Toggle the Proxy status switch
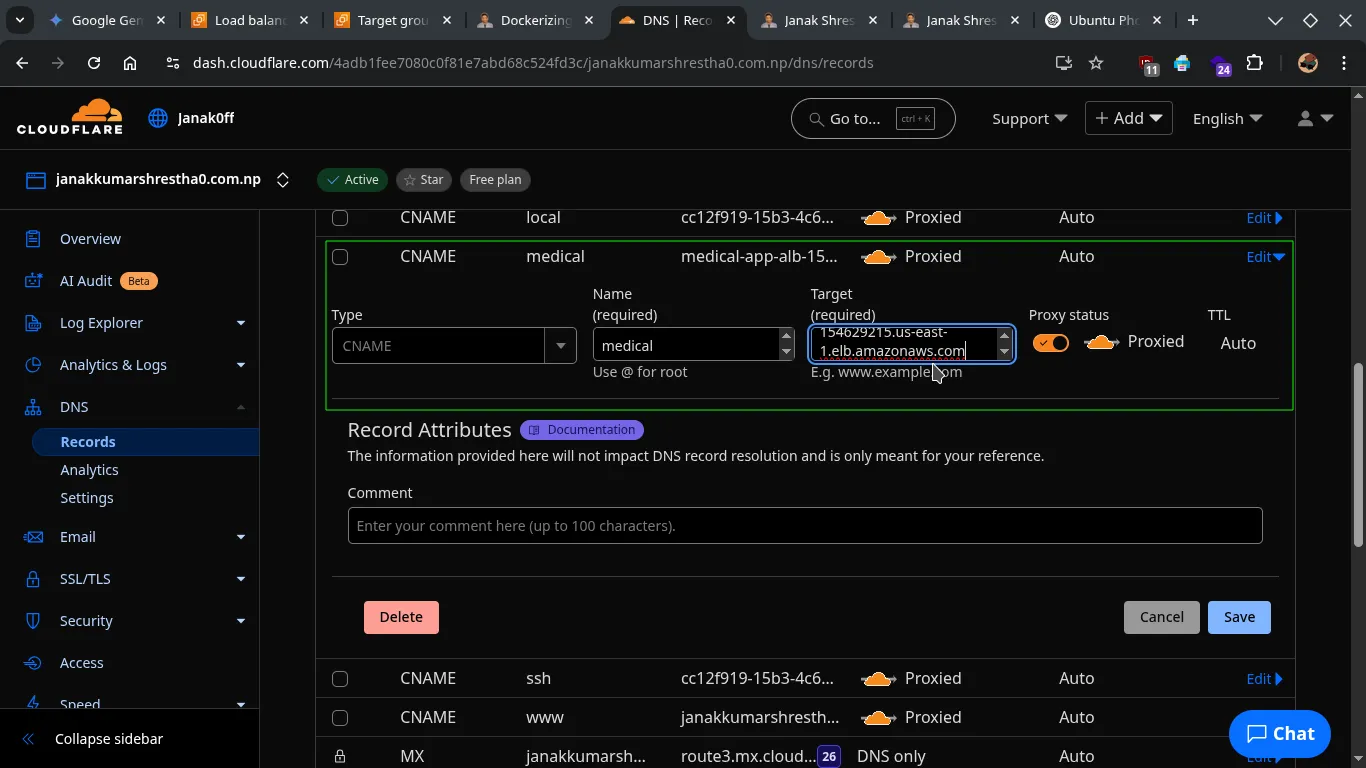This screenshot has height=768, width=1366. point(1051,343)
